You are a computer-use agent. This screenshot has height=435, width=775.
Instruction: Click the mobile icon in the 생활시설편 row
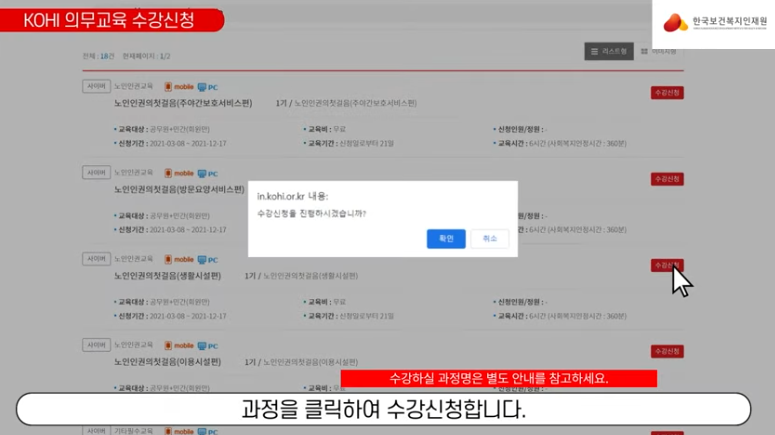(179, 260)
